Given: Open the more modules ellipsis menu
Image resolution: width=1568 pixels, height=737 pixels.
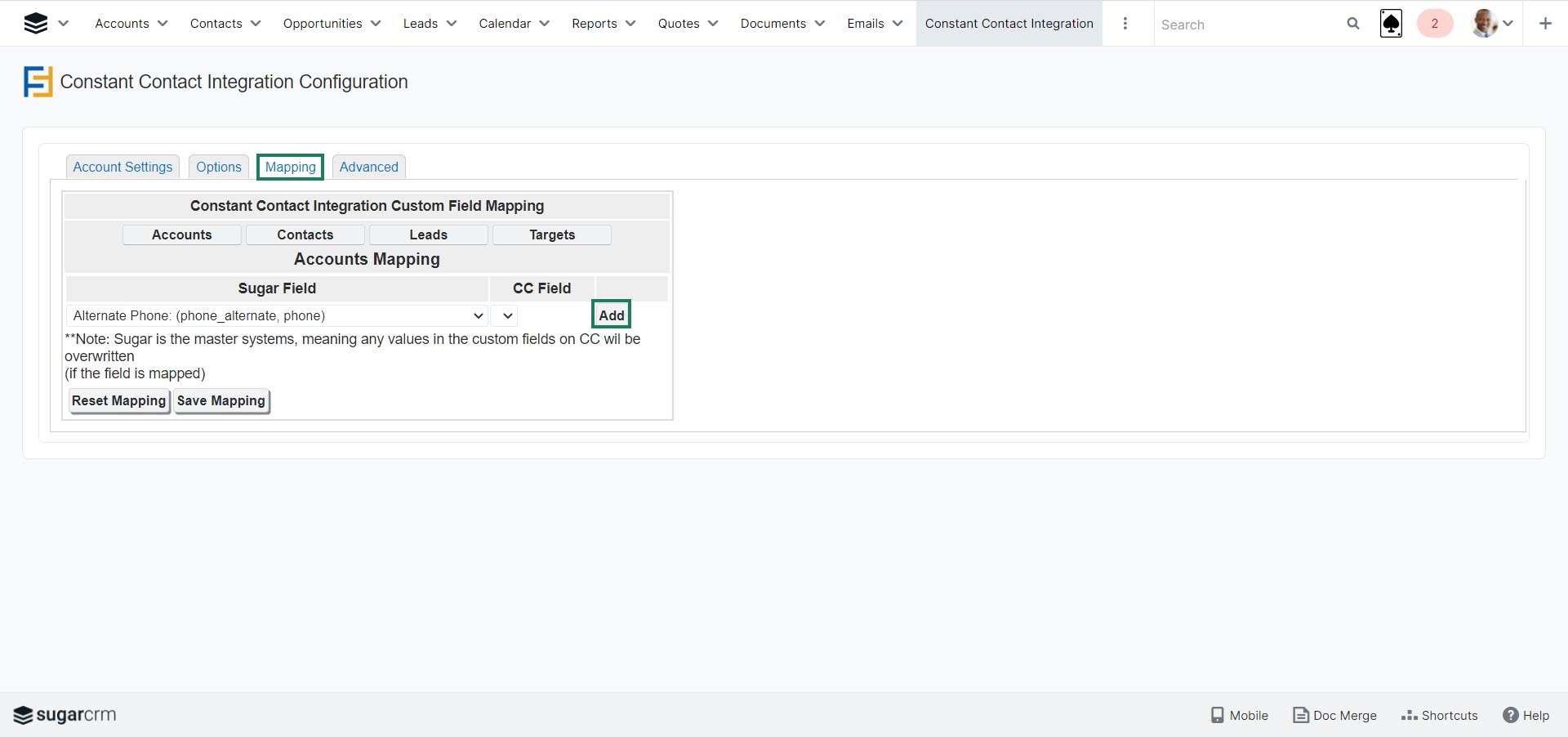Looking at the screenshot, I should click(x=1125, y=24).
